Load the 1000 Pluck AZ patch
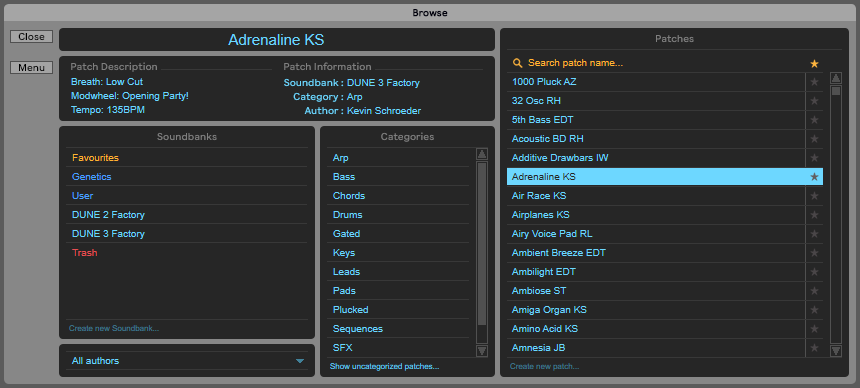 pyautogui.click(x=656, y=82)
